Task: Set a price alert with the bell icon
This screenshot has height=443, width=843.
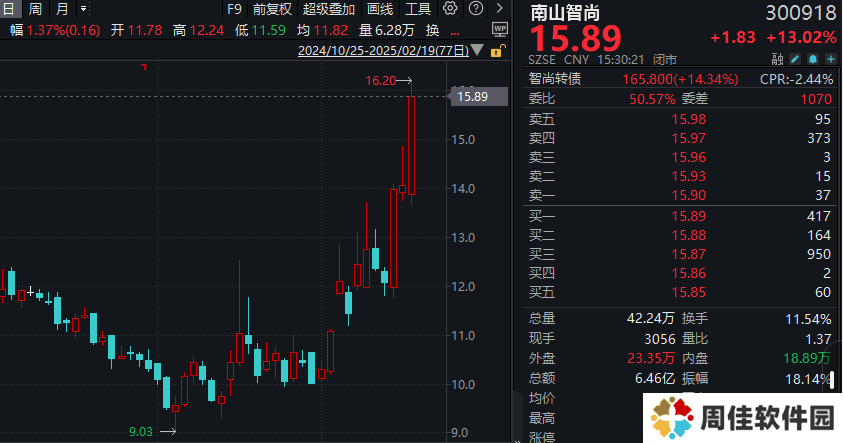Action: pos(813,59)
